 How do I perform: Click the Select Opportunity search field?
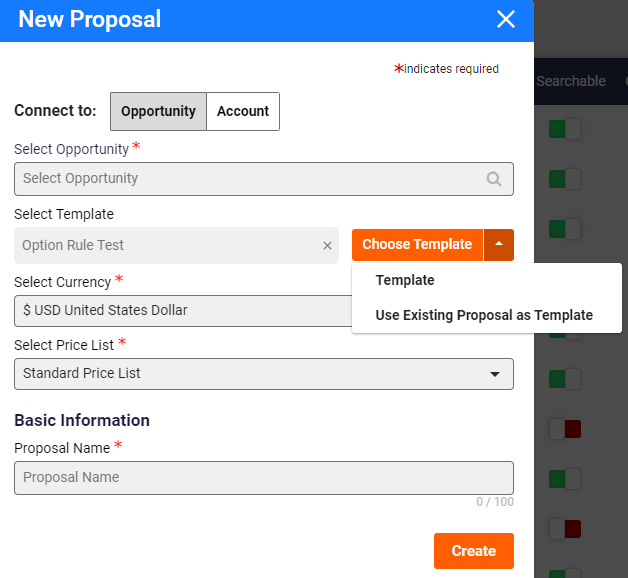(264, 179)
